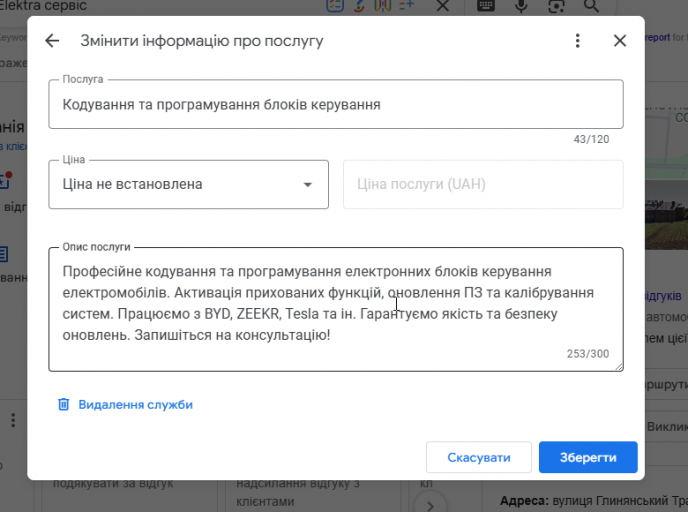
Task: Click the three-dot icon in background page
Action: [13, 420]
